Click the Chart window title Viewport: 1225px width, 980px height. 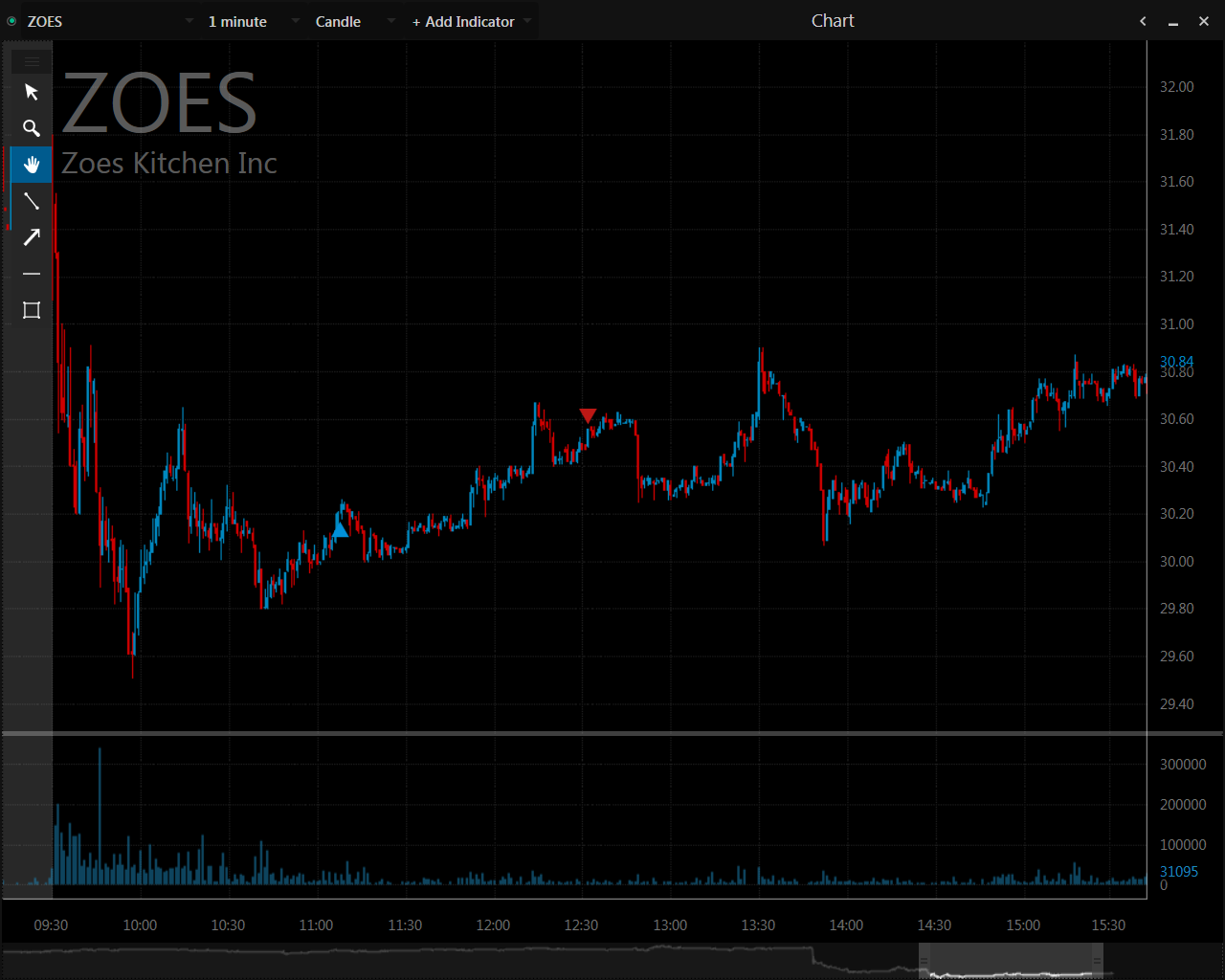833,21
